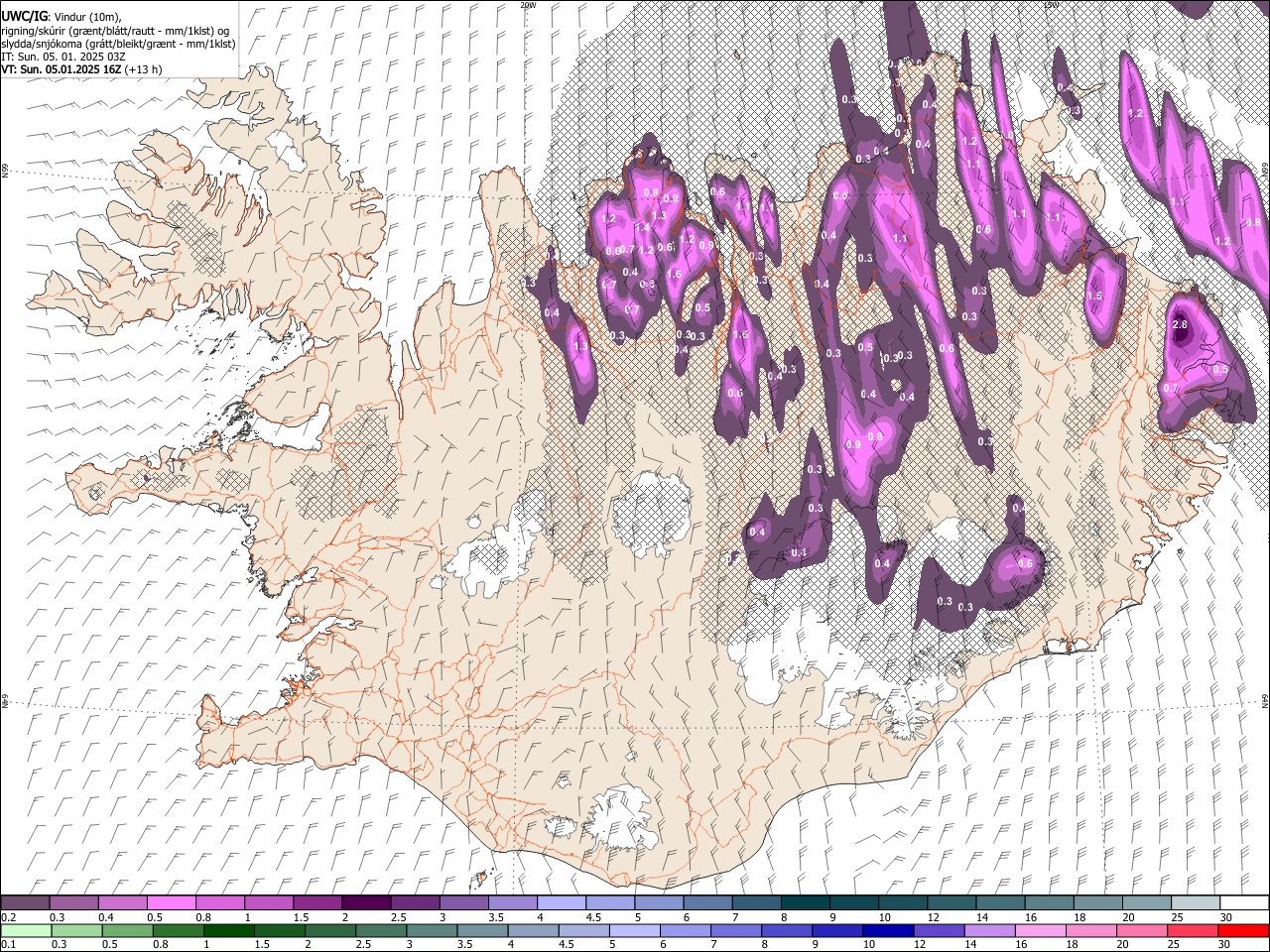The image size is (1270, 952).
Task: Pick lower legend swatch between 20 and 25
Action: pyautogui.click(x=1142, y=930)
